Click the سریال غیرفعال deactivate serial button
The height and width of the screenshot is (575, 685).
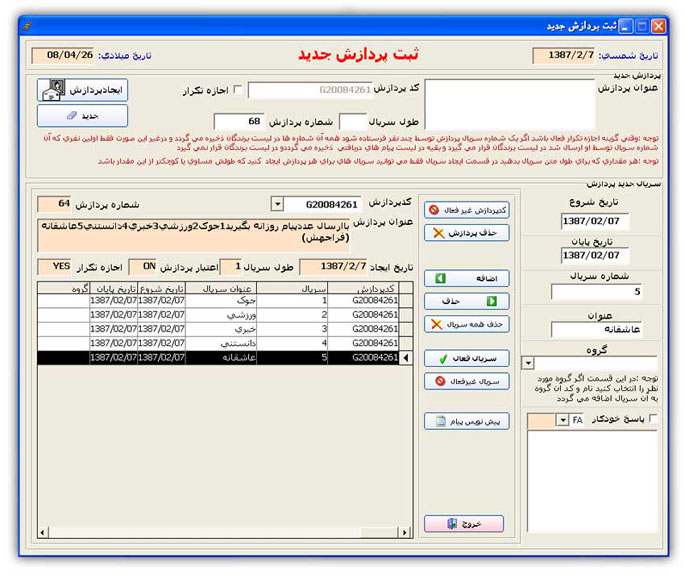[467, 381]
